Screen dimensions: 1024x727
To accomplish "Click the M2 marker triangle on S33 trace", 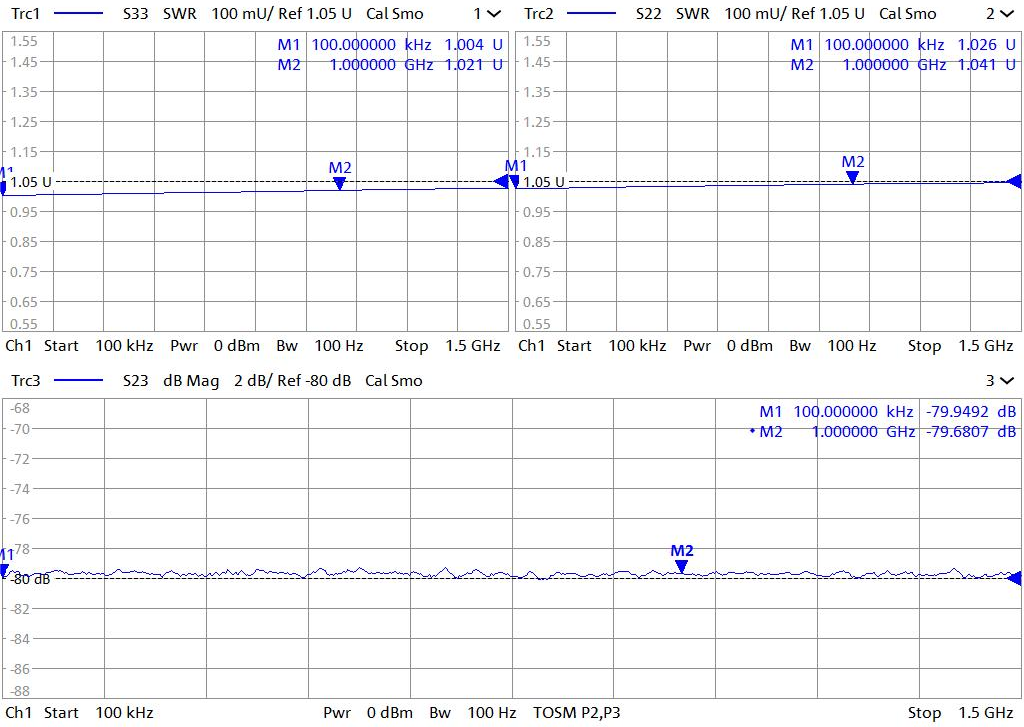I will (340, 183).
